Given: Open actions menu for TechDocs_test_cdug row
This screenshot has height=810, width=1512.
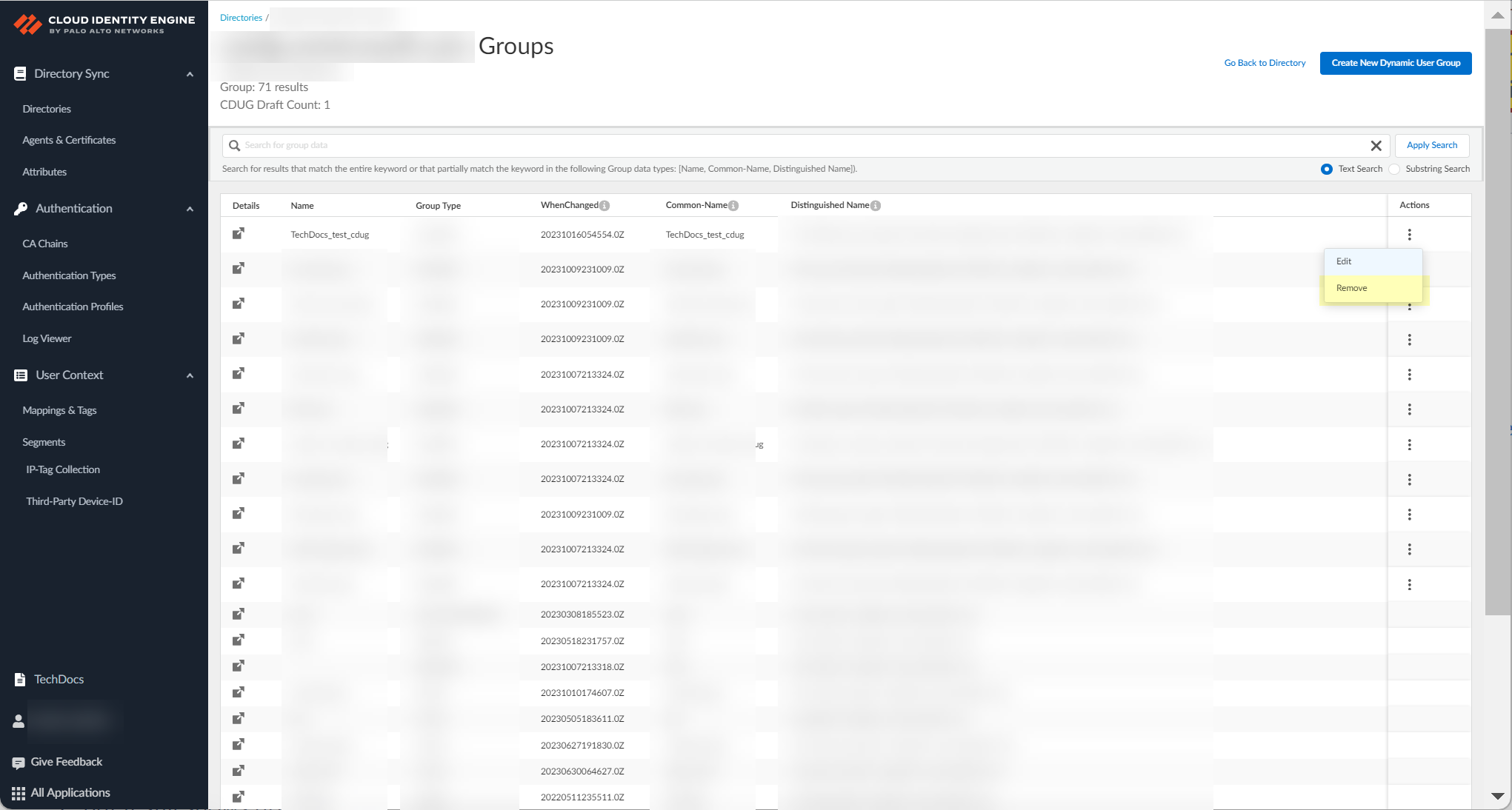Looking at the screenshot, I should (1409, 235).
